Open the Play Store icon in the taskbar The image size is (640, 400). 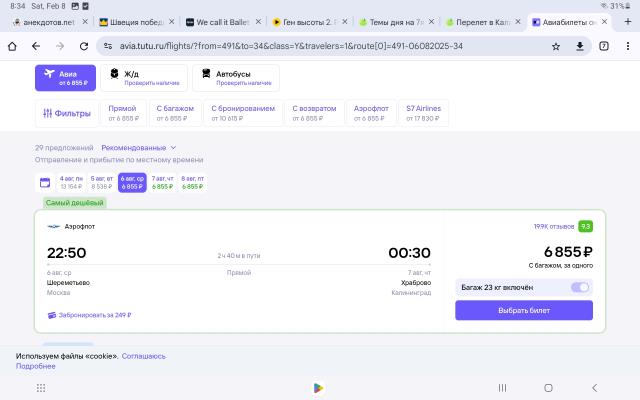pos(318,387)
